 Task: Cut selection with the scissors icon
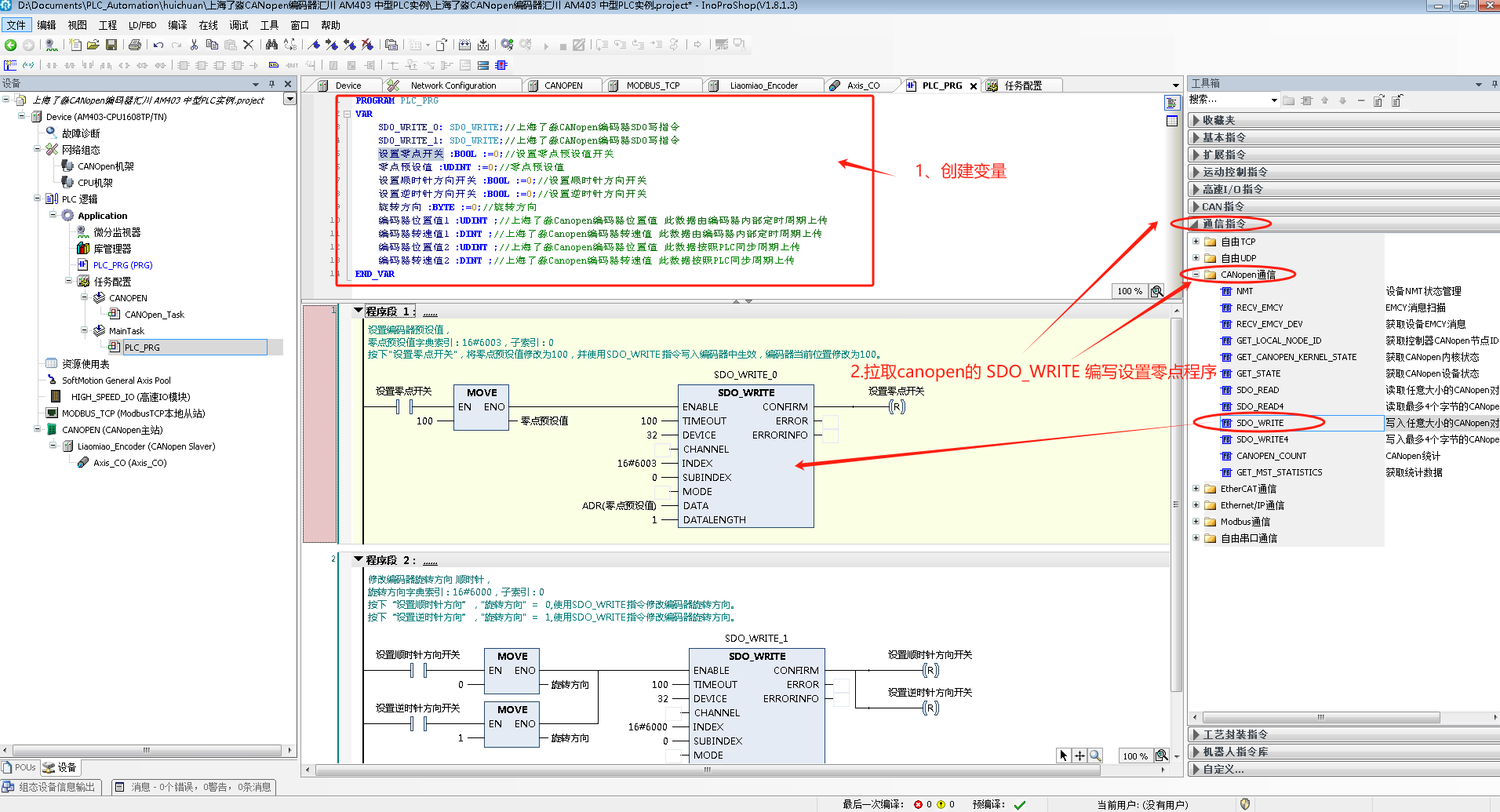[x=194, y=45]
